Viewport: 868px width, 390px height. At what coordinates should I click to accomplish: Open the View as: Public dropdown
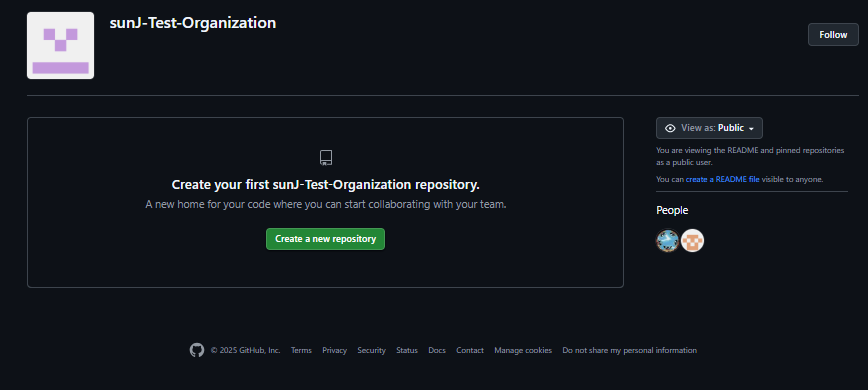point(709,128)
